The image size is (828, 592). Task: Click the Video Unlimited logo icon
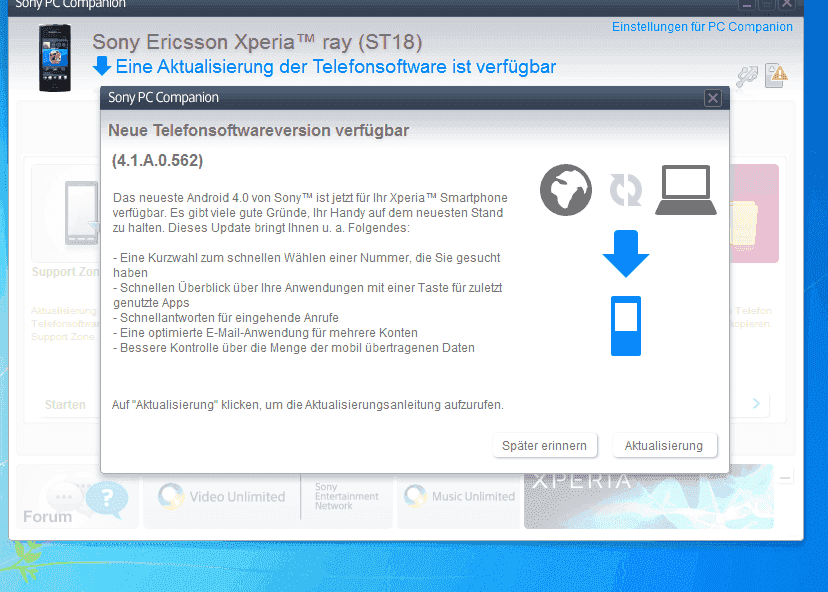coord(171,496)
